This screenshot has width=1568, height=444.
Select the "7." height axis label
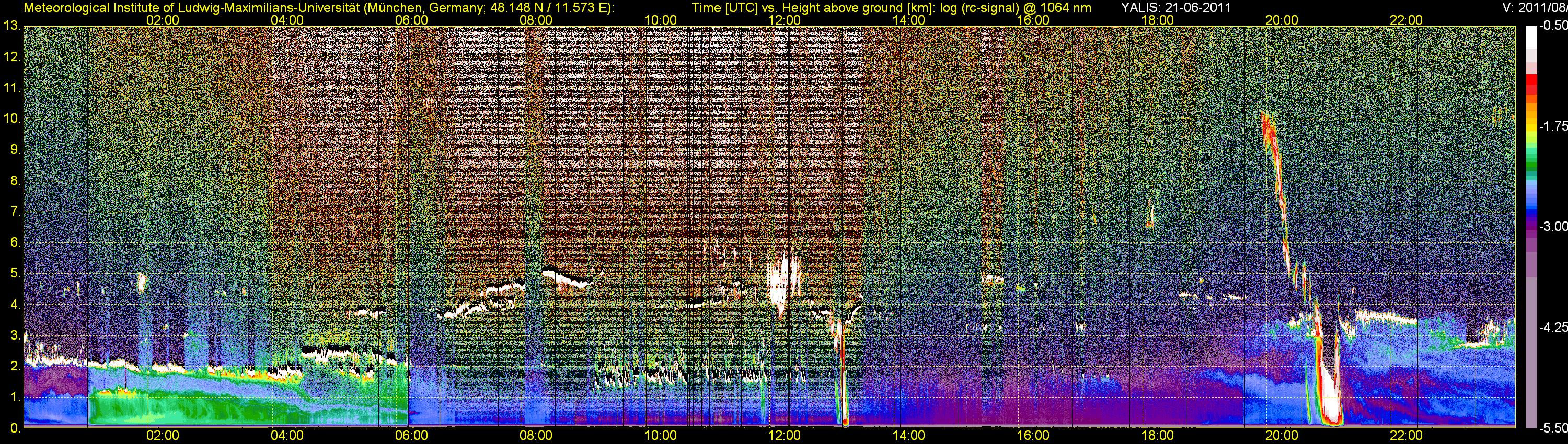15,212
